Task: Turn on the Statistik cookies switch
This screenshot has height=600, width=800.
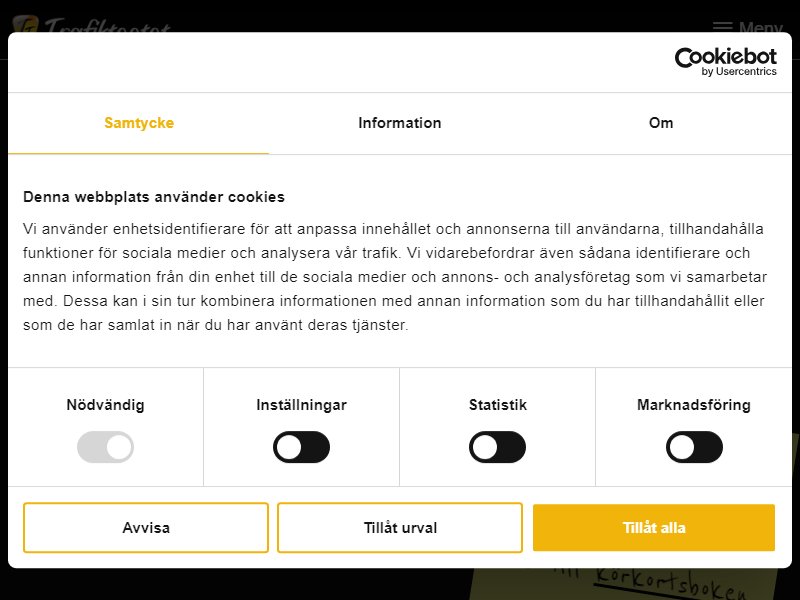Action: pos(497,447)
